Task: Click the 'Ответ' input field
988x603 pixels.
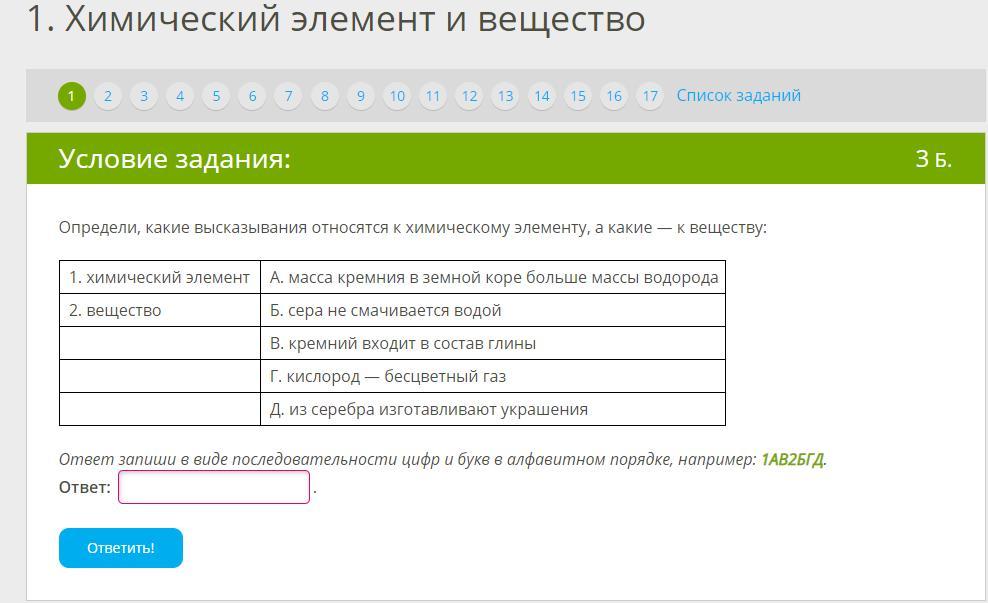Action: [214, 487]
